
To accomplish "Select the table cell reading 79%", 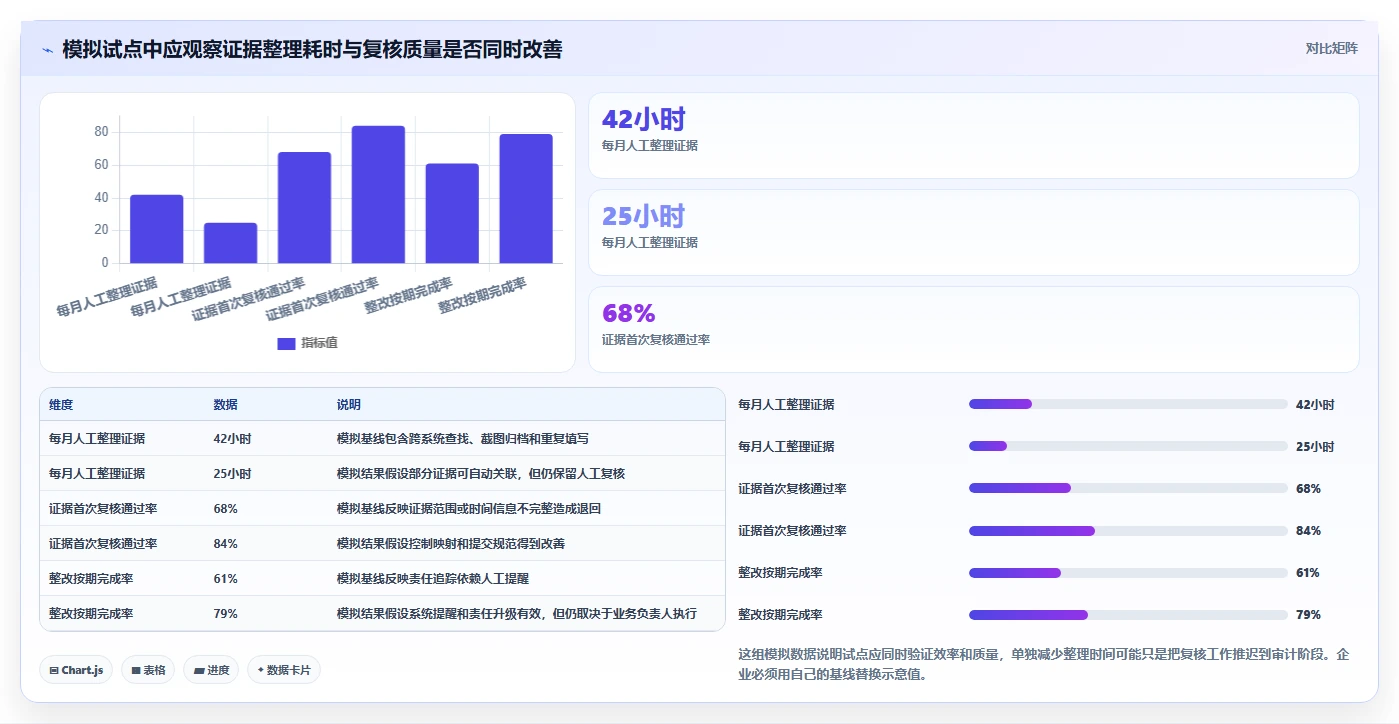I will 225,614.
